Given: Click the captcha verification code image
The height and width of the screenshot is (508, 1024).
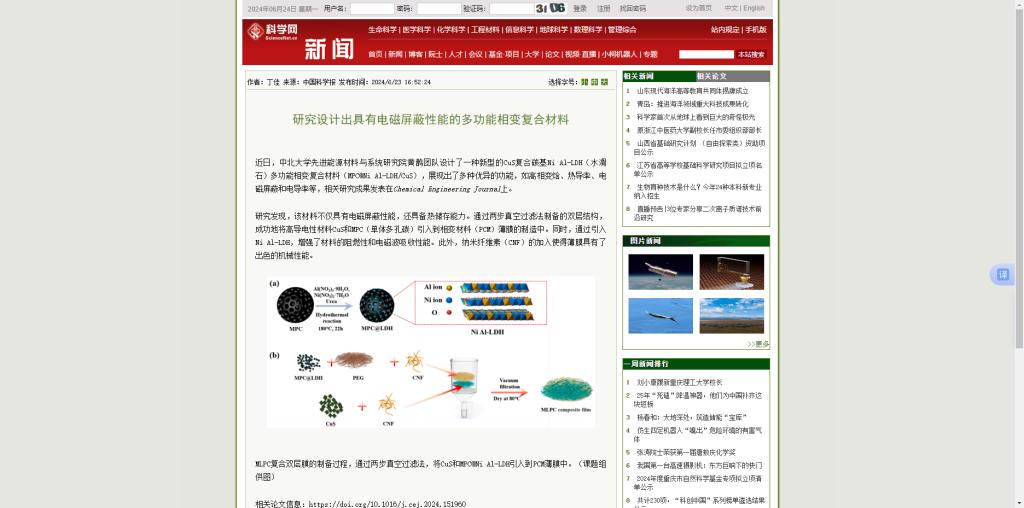Looking at the screenshot, I should pos(551,8).
